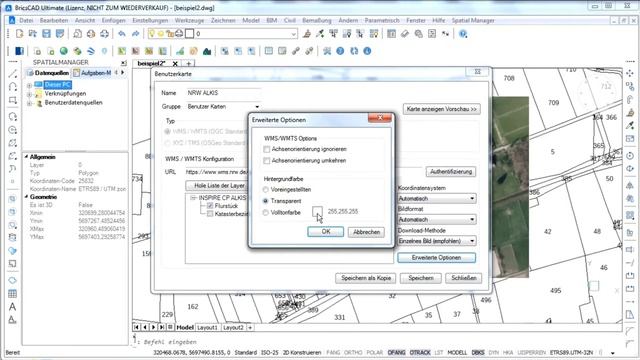Click OK in Erweiterte Optionen dialog
Viewport: 640px width, 360px height.
click(325, 232)
